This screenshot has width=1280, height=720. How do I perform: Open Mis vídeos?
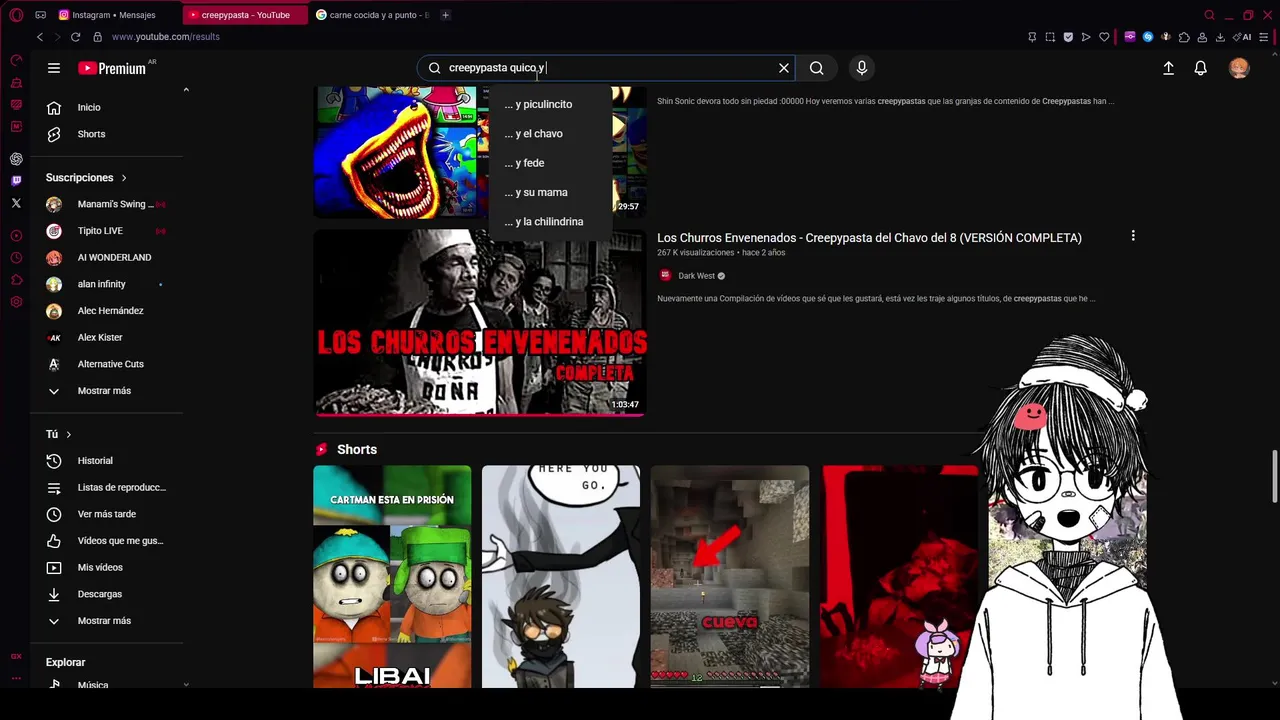click(107, 567)
